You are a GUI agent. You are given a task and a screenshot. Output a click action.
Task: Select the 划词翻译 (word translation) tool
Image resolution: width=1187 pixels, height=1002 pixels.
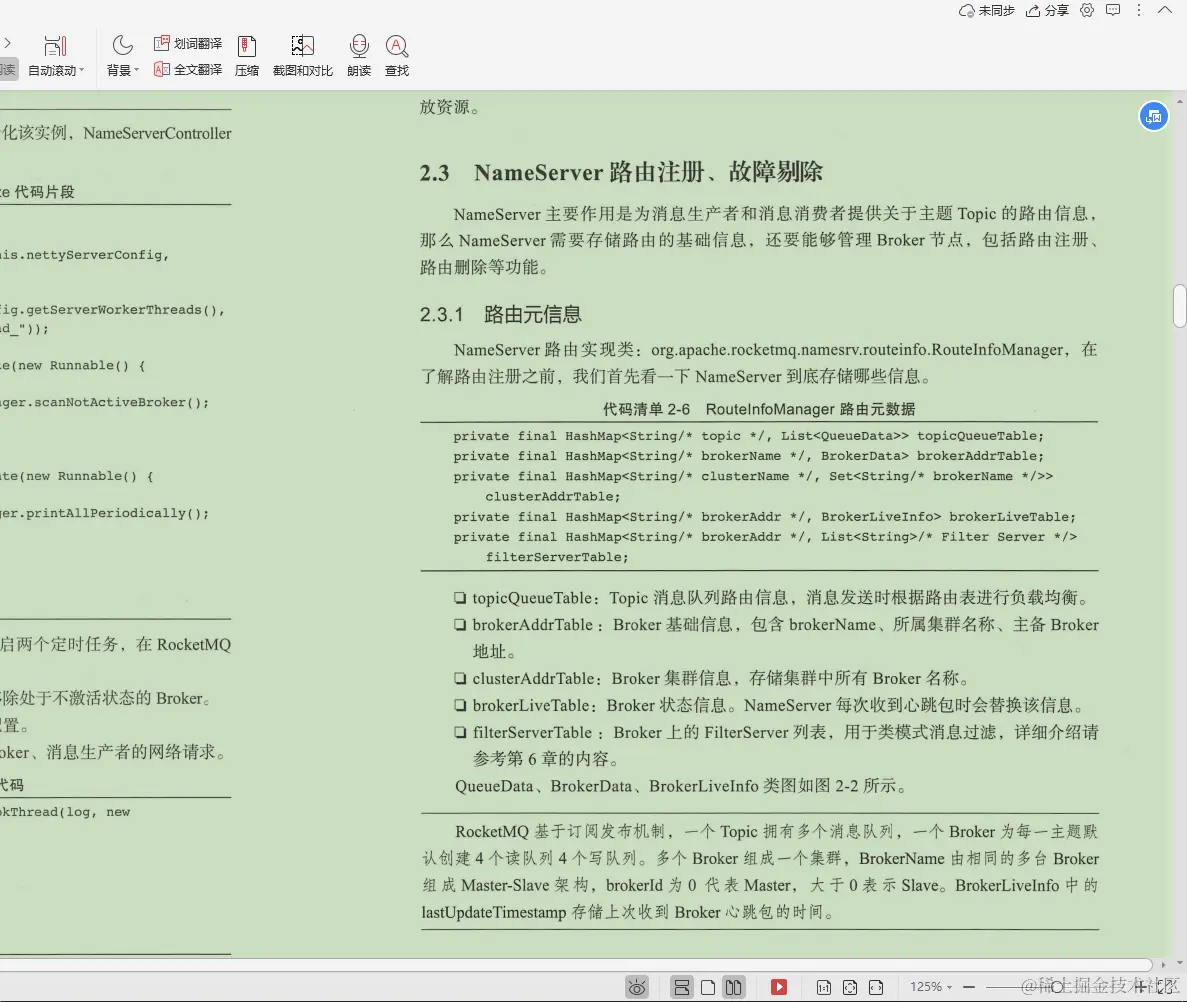coord(188,44)
